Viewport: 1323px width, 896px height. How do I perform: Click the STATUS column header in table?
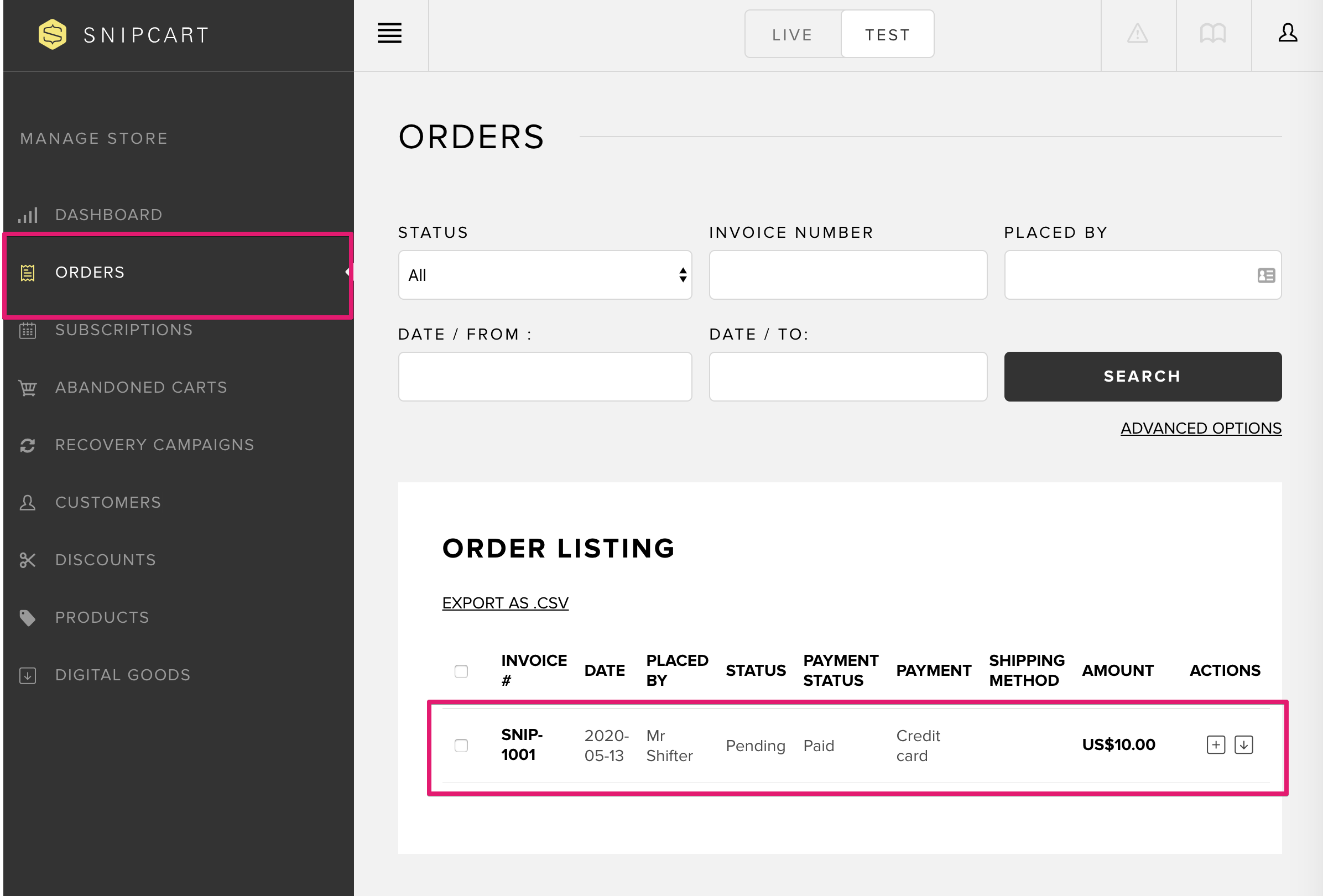(x=756, y=670)
